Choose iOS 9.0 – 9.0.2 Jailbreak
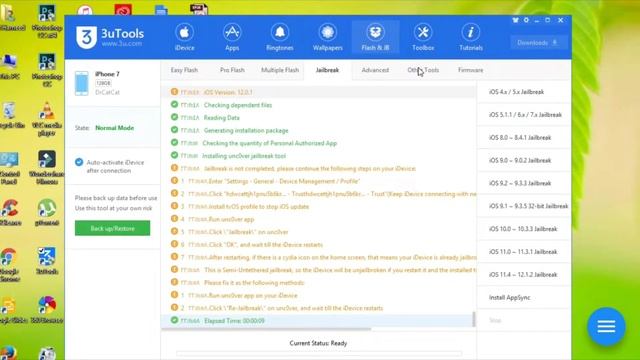This screenshot has height=360, width=640. (x=524, y=160)
